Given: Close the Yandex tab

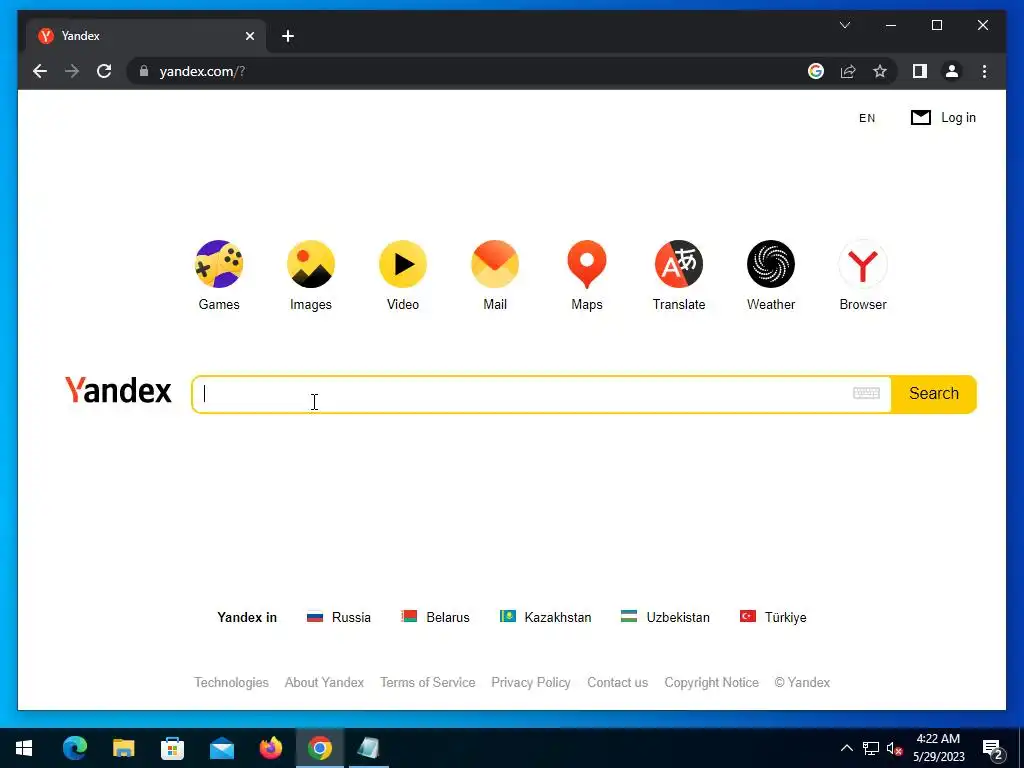Looking at the screenshot, I should [x=250, y=36].
